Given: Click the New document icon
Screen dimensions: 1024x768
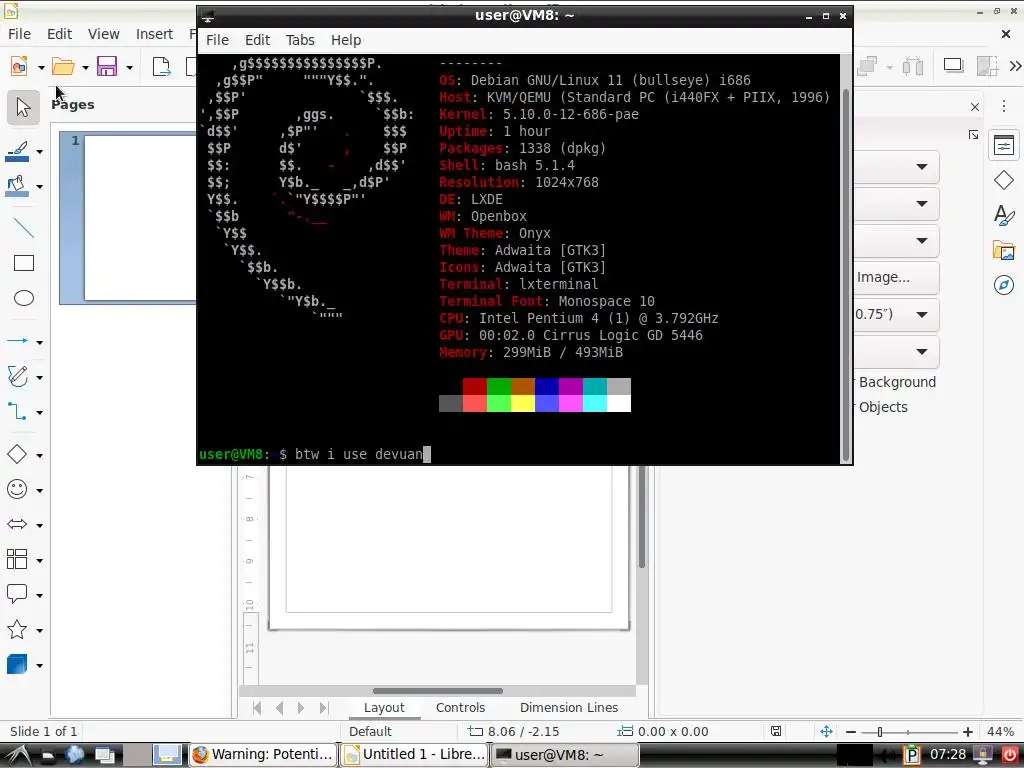Looking at the screenshot, I should click(x=20, y=67).
